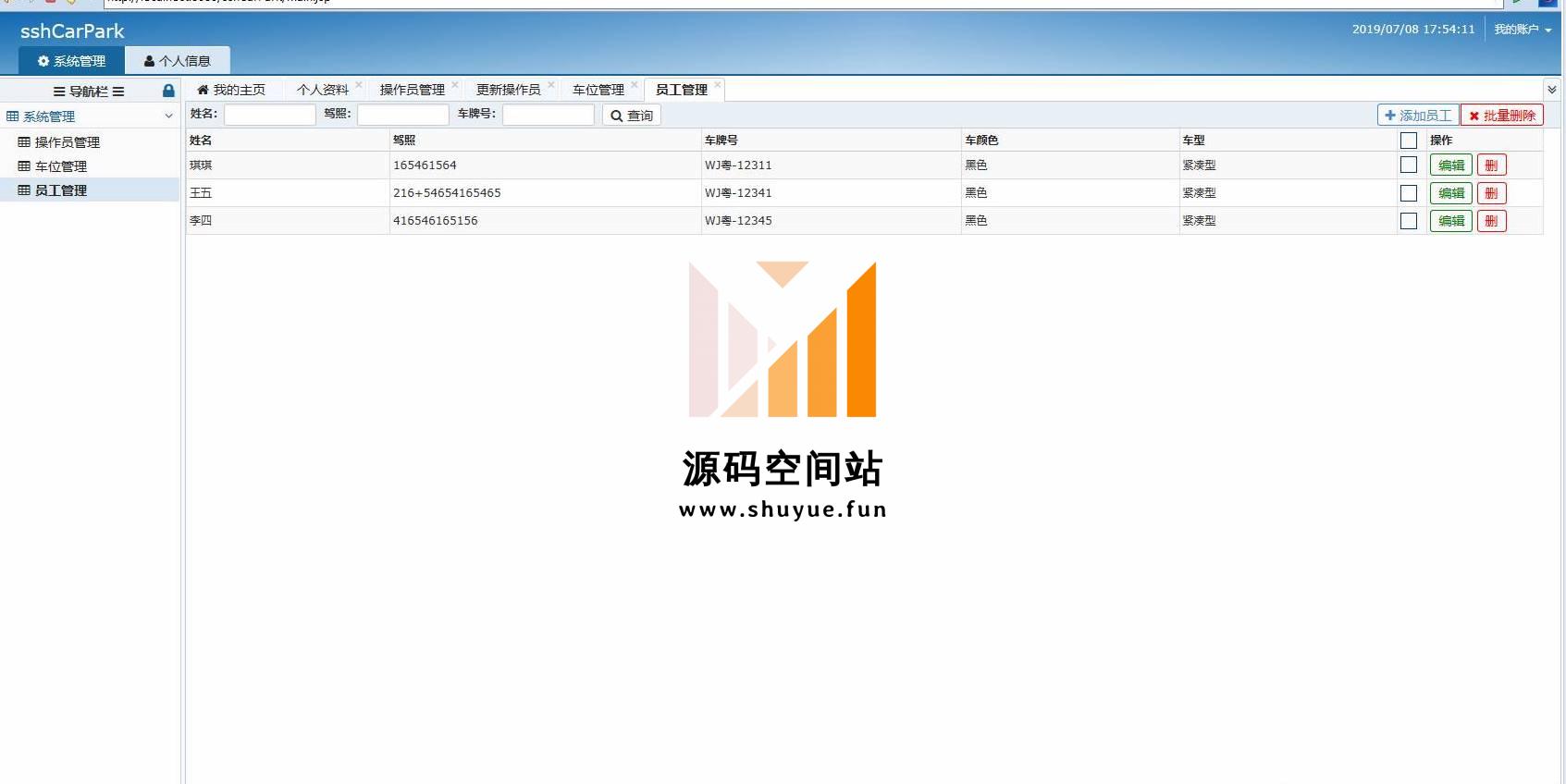
Task: Switch to the 我的主页 tab
Action: pyautogui.click(x=231, y=90)
